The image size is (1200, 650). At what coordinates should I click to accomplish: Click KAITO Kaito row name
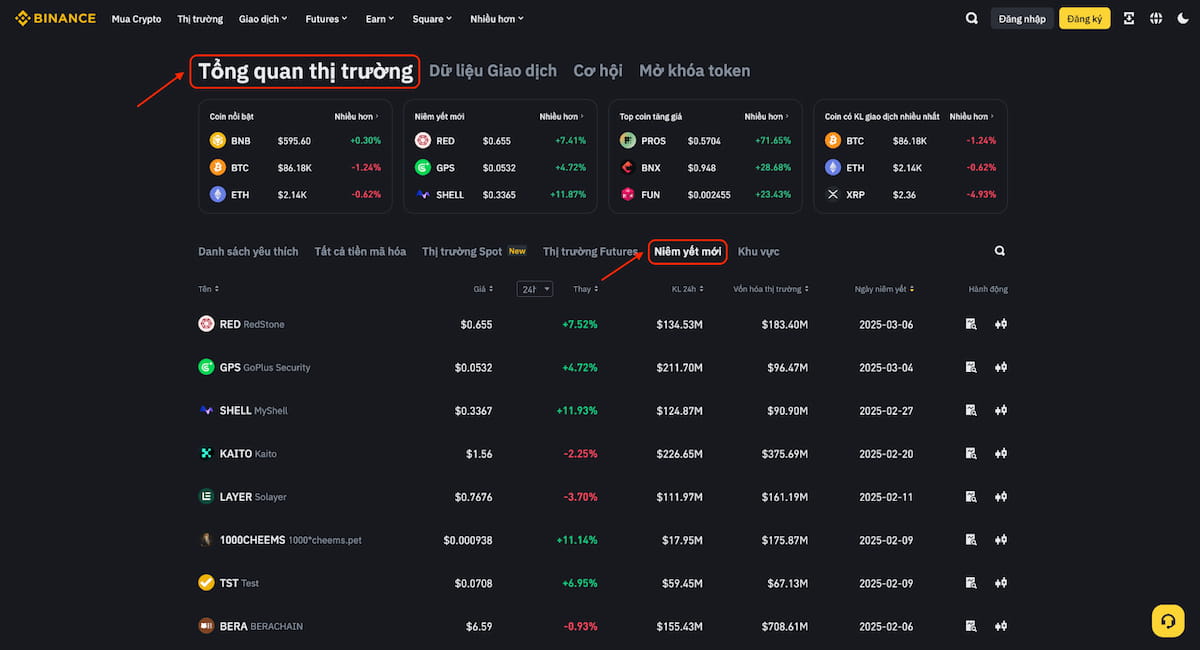(248, 453)
